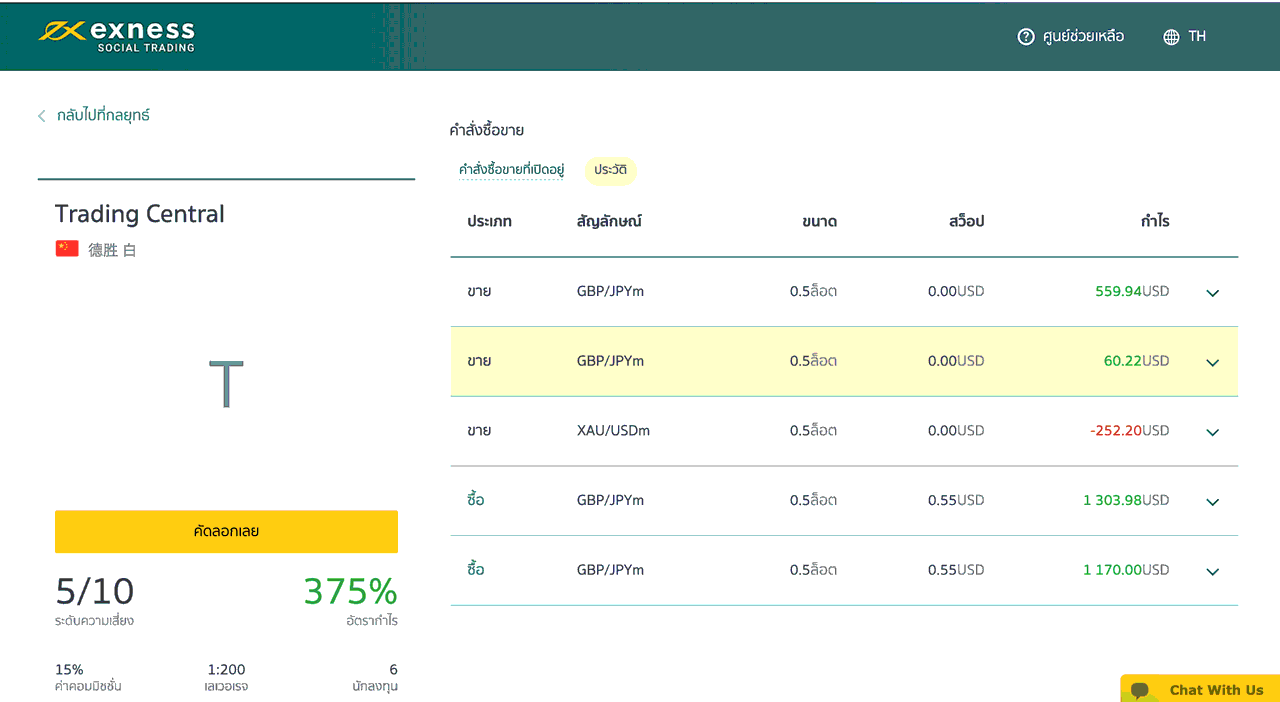This screenshot has height=702, width=1280.
Task: Click the investors count 6
Action: click(393, 669)
